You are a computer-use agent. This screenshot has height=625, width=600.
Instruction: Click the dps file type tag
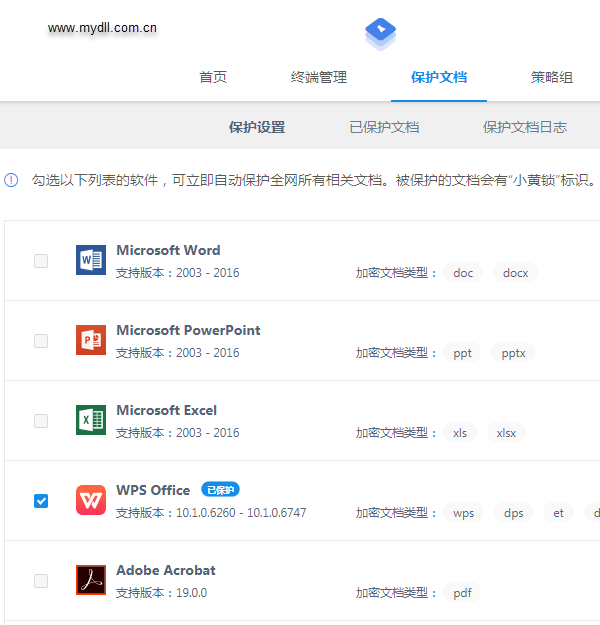[x=513, y=513]
